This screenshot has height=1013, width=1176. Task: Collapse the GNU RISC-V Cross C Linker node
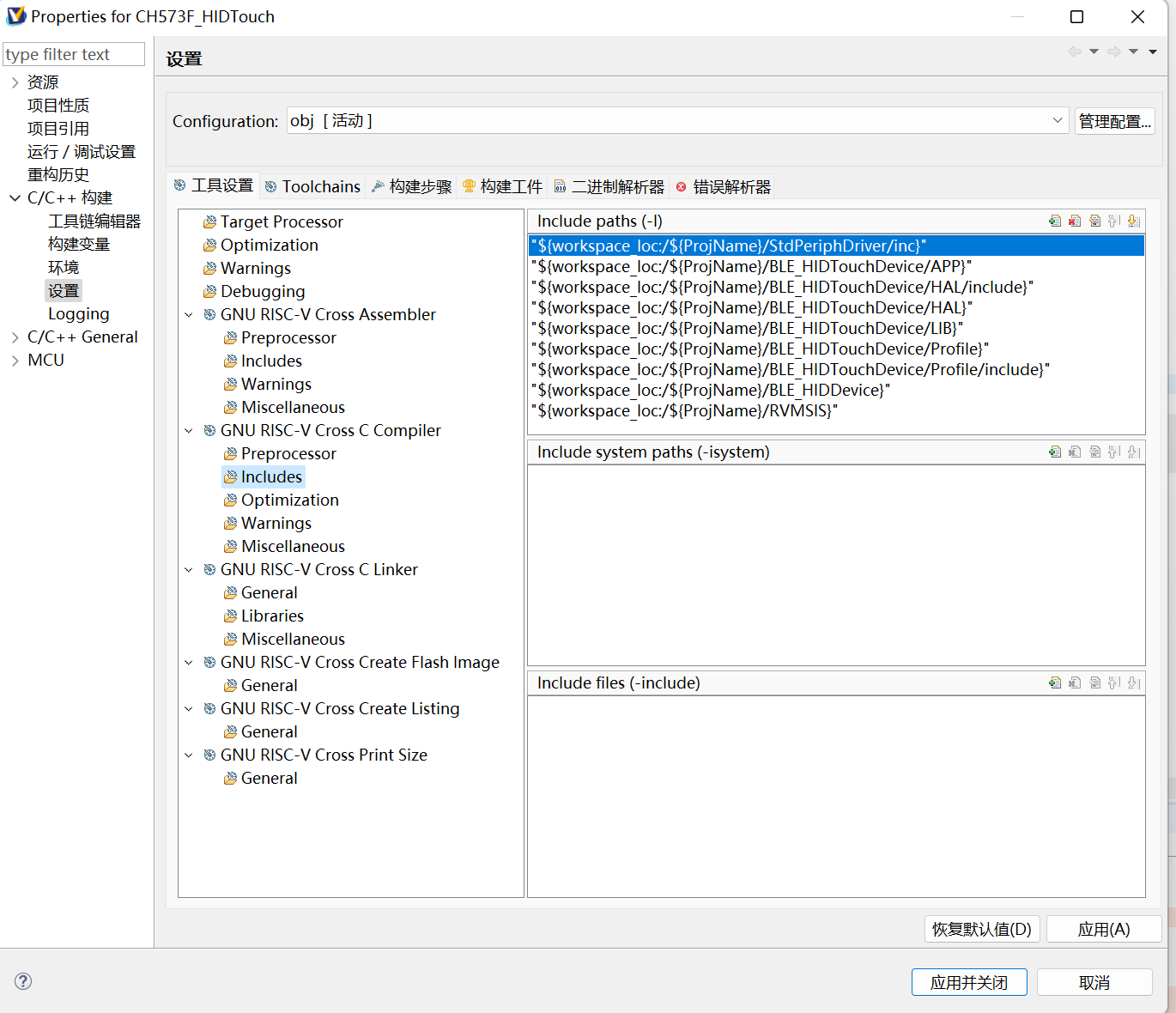[x=189, y=570]
